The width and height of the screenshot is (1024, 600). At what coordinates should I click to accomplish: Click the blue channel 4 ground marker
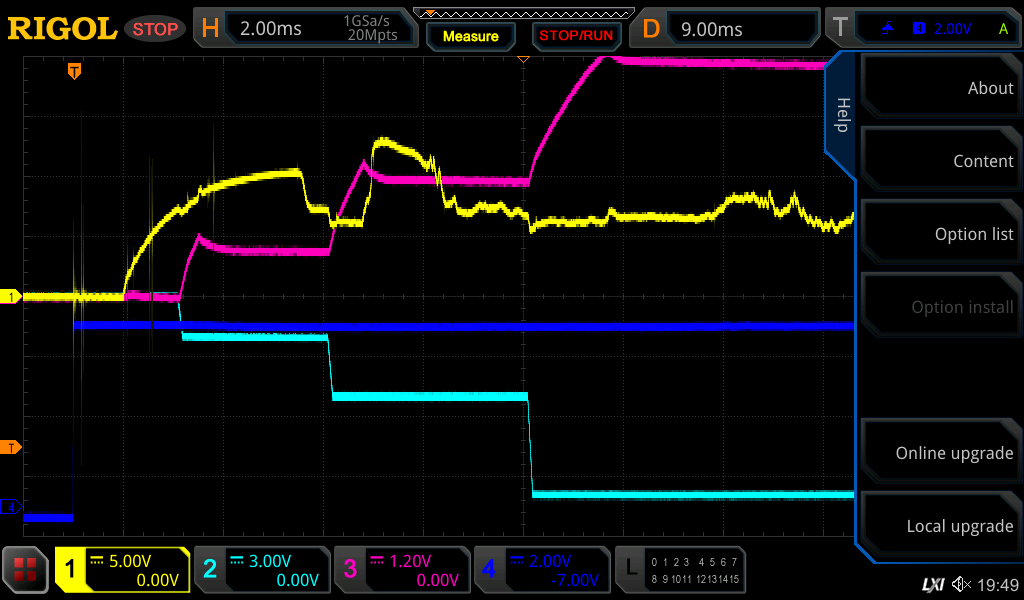(11, 507)
